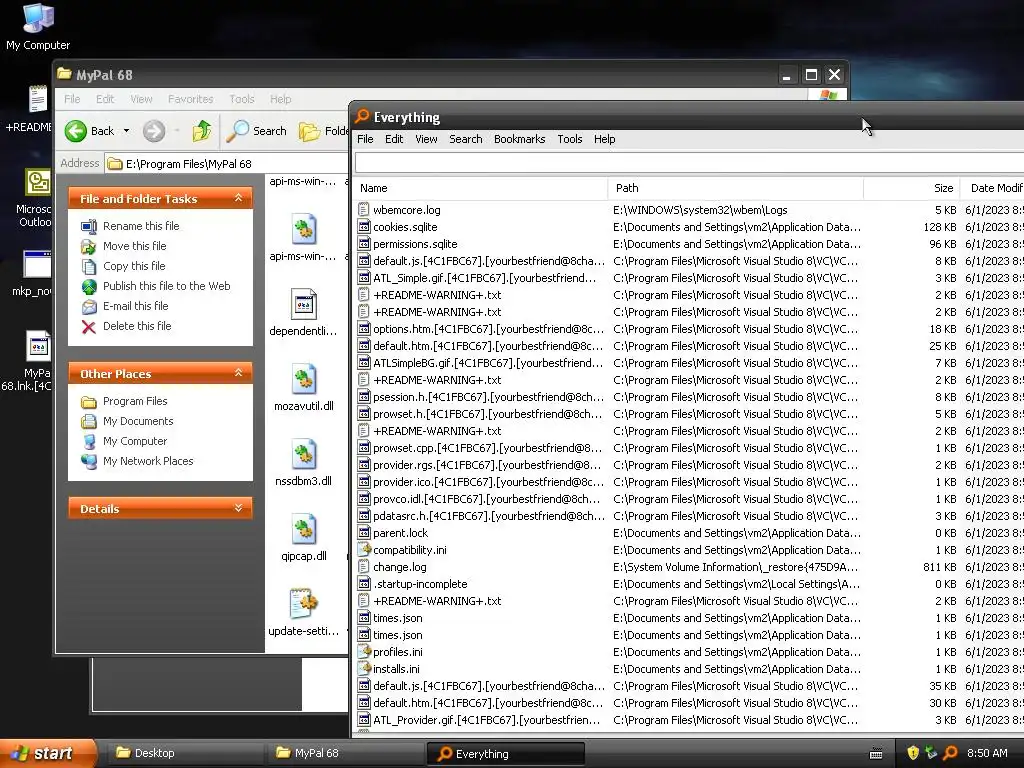Go to My Network Places link
This screenshot has width=1024, height=768.
pos(148,461)
